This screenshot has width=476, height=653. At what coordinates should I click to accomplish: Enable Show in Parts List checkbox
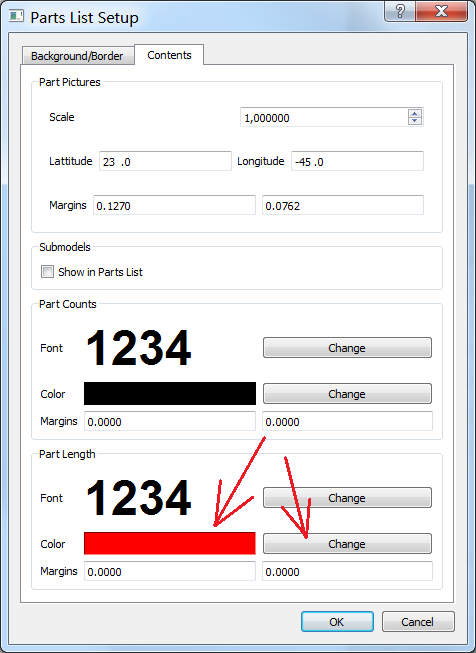47,272
